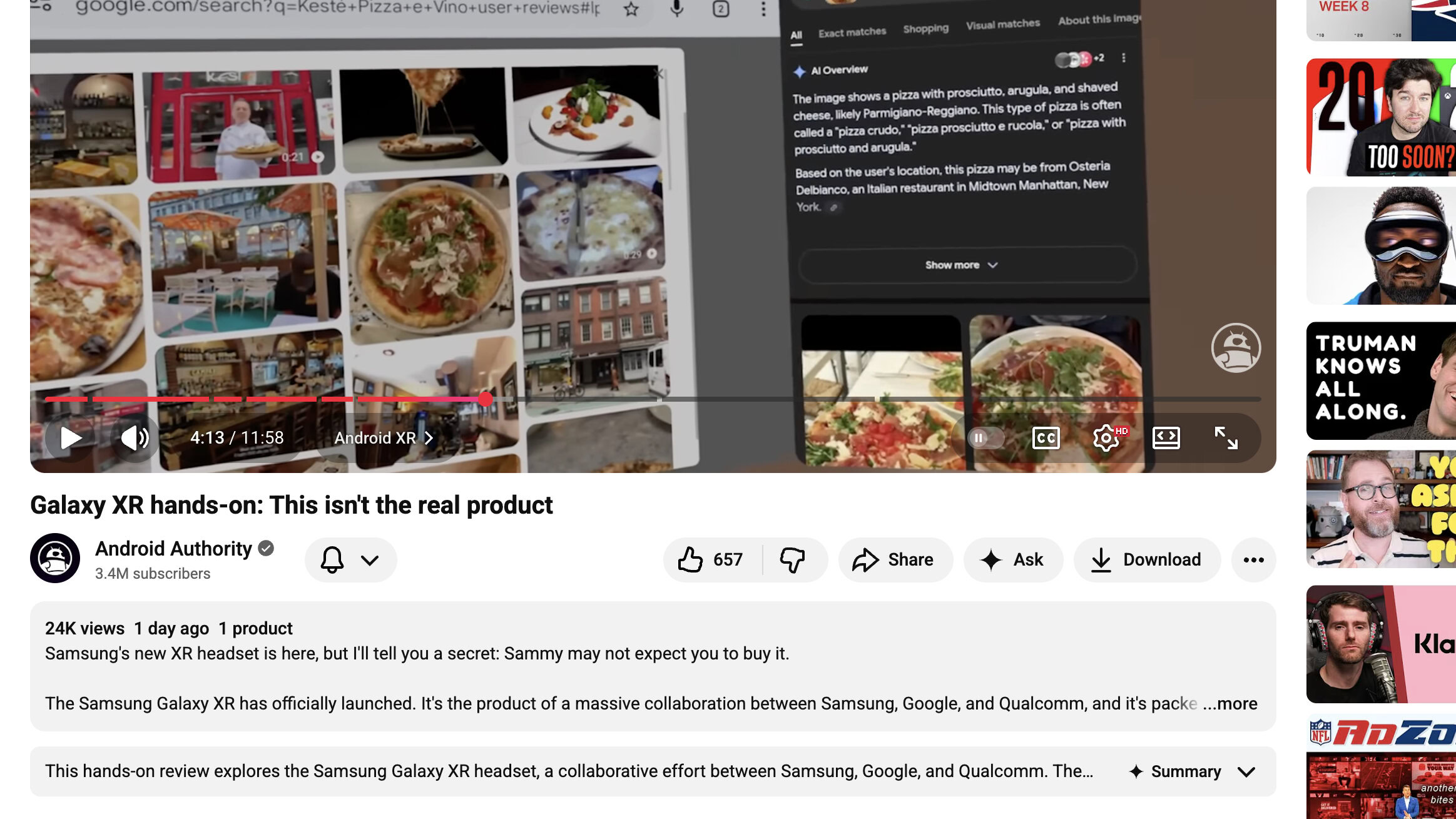Download the video

click(1146, 559)
